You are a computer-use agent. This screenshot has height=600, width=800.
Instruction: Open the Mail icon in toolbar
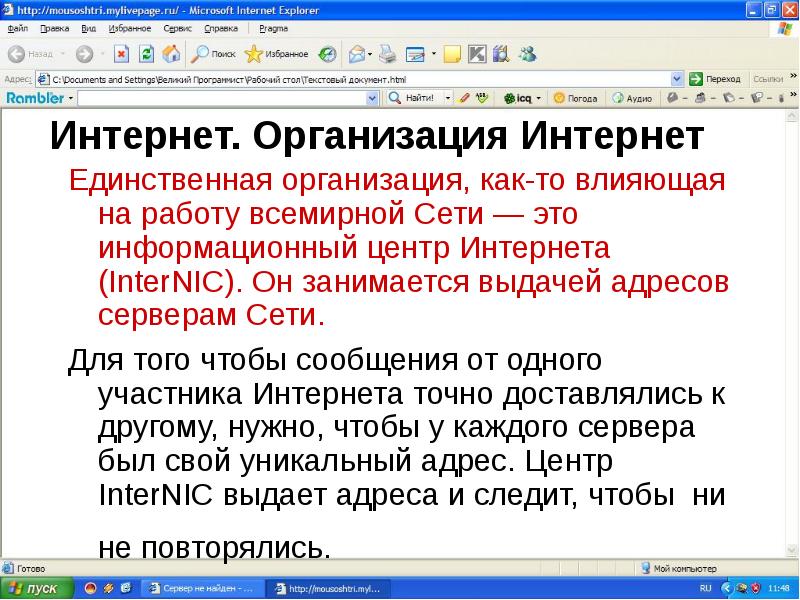point(357,54)
